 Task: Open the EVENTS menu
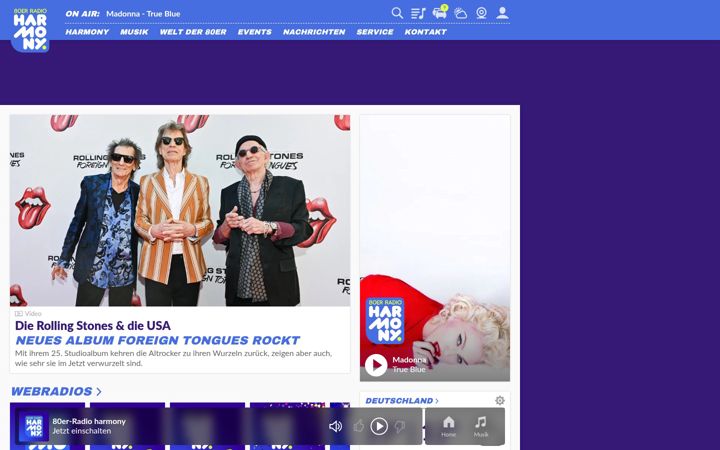click(x=254, y=32)
